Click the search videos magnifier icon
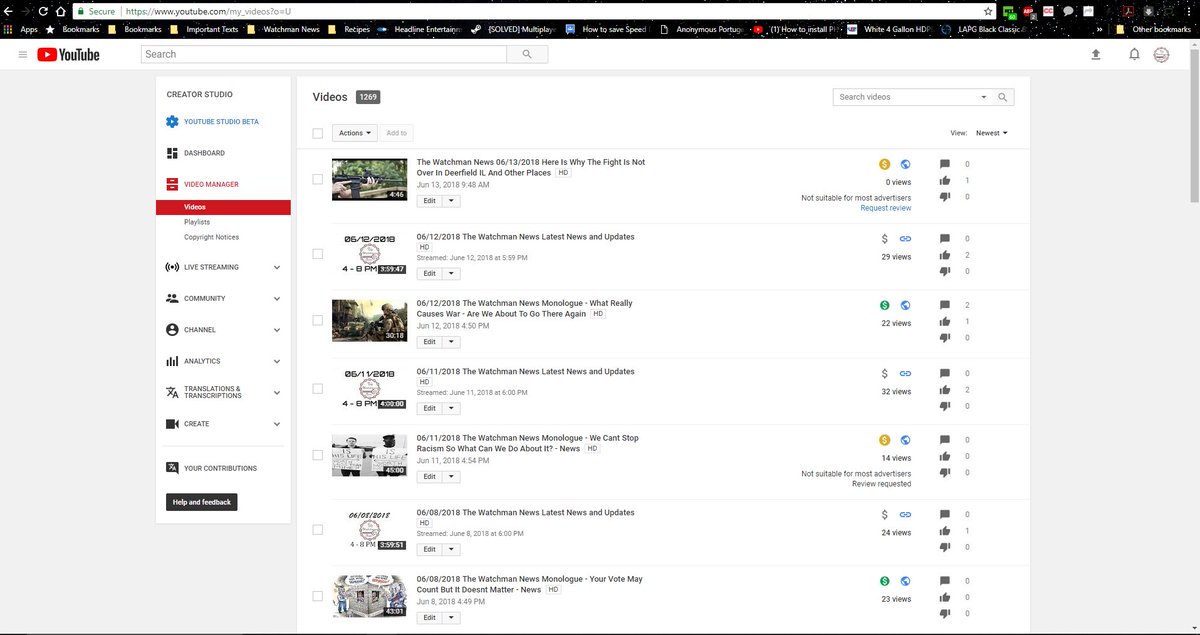The image size is (1200, 635). coord(1004,97)
